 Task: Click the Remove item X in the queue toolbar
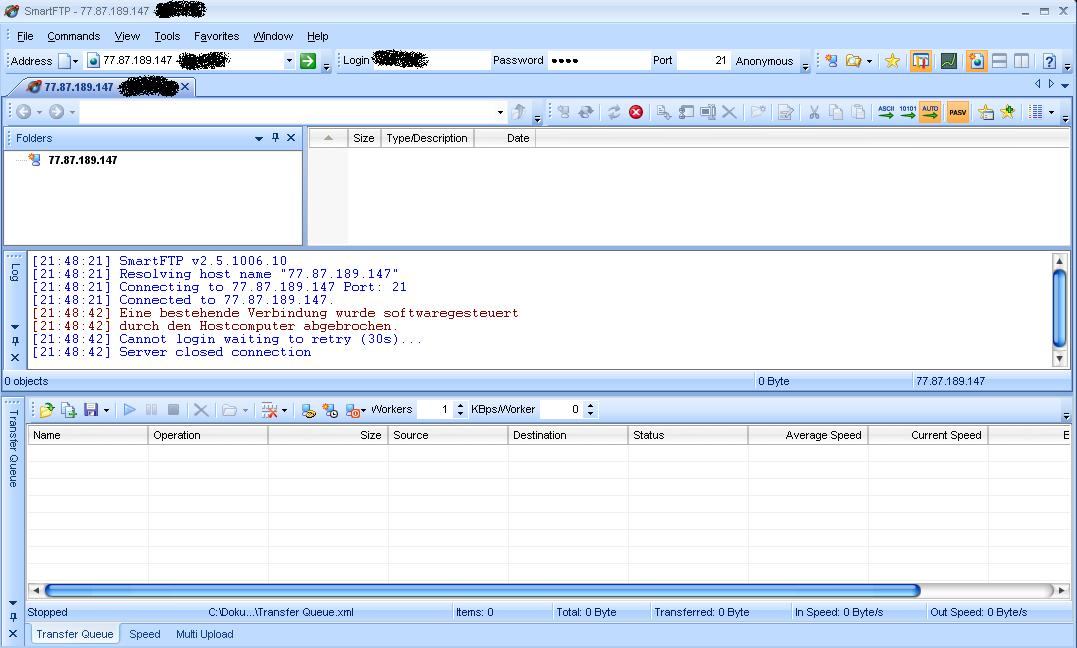click(201, 410)
